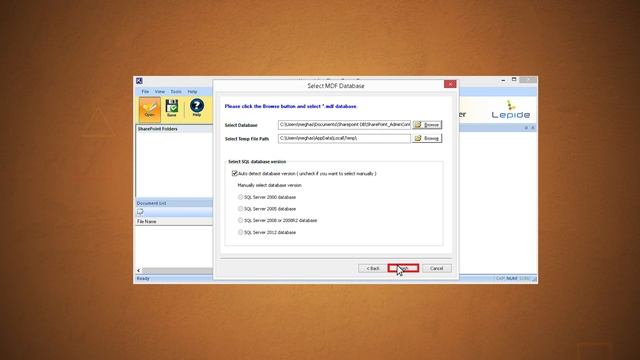Select SQL Server 2008 or 2008R2 database
640x360 pixels.
[240, 220]
